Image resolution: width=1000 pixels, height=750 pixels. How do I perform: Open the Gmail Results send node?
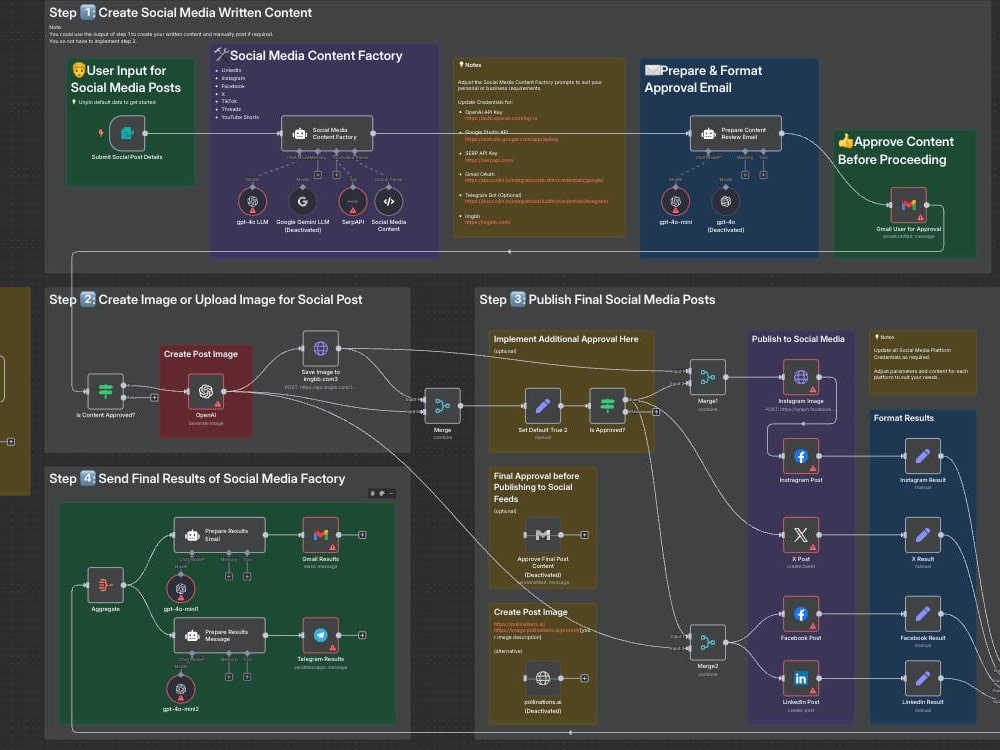point(321,534)
